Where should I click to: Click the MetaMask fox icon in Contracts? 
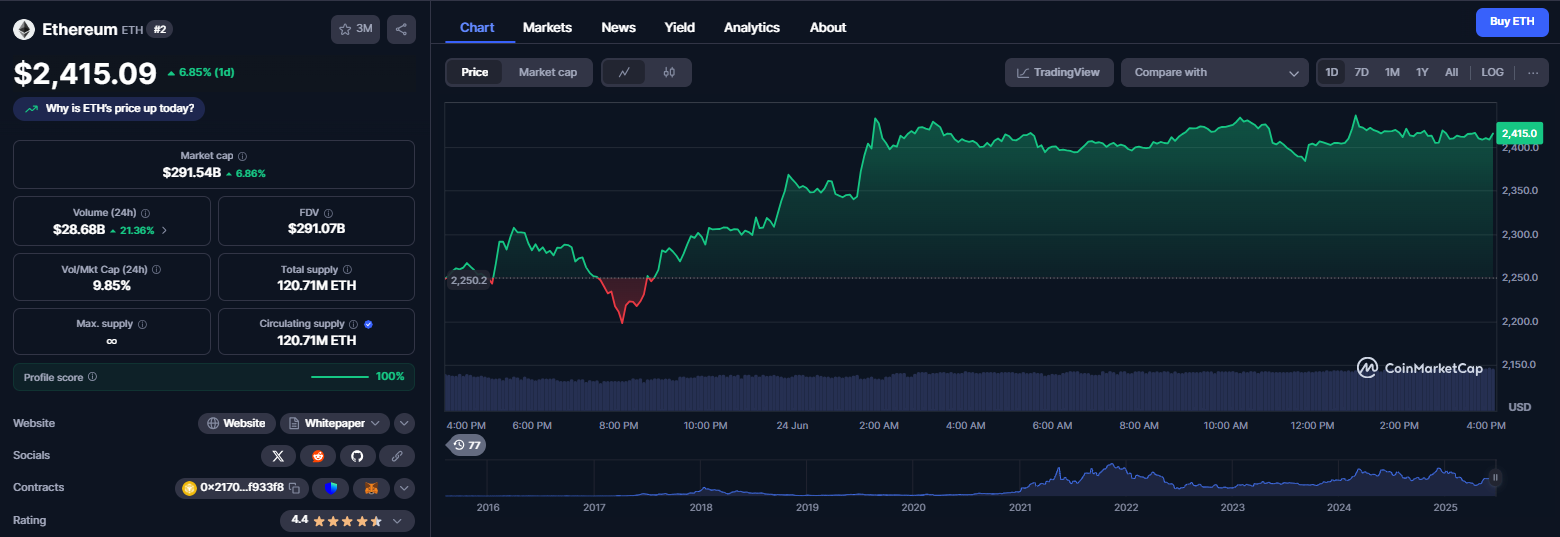pyautogui.click(x=371, y=488)
